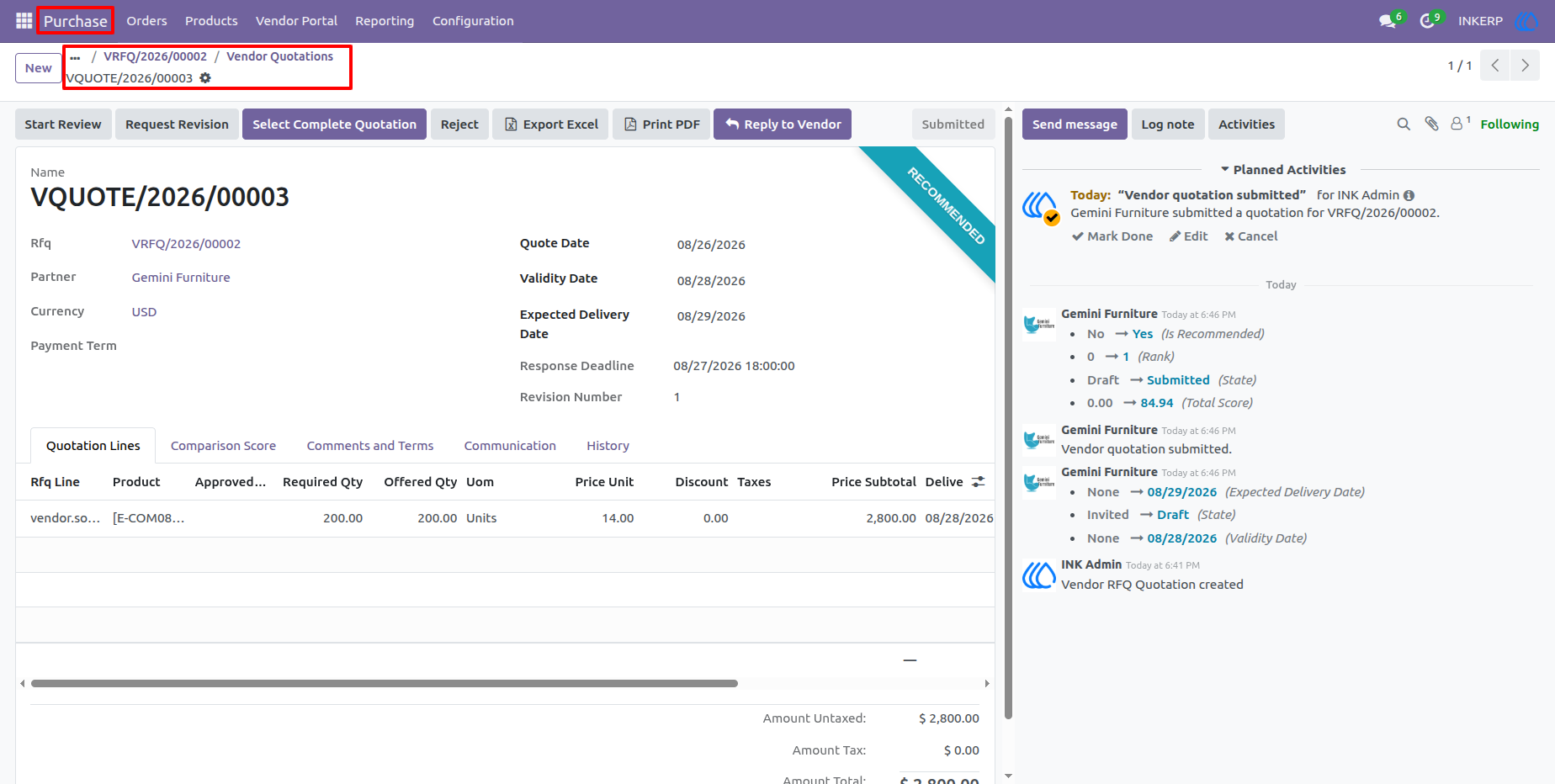Viewport: 1555px width, 784px height.
Task: Switch to the Communication tab
Action: click(510, 446)
